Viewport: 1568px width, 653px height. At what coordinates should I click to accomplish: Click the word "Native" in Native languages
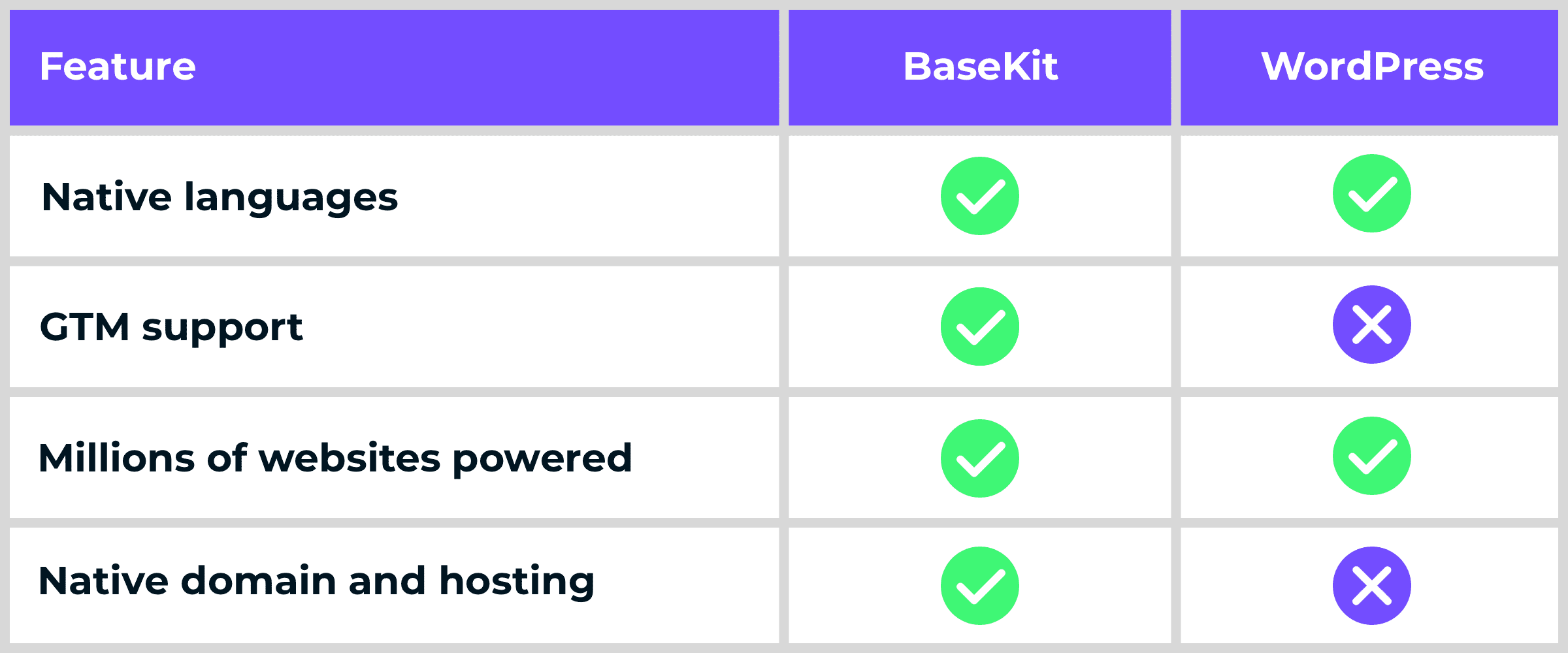pyautogui.click(x=106, y=197)
